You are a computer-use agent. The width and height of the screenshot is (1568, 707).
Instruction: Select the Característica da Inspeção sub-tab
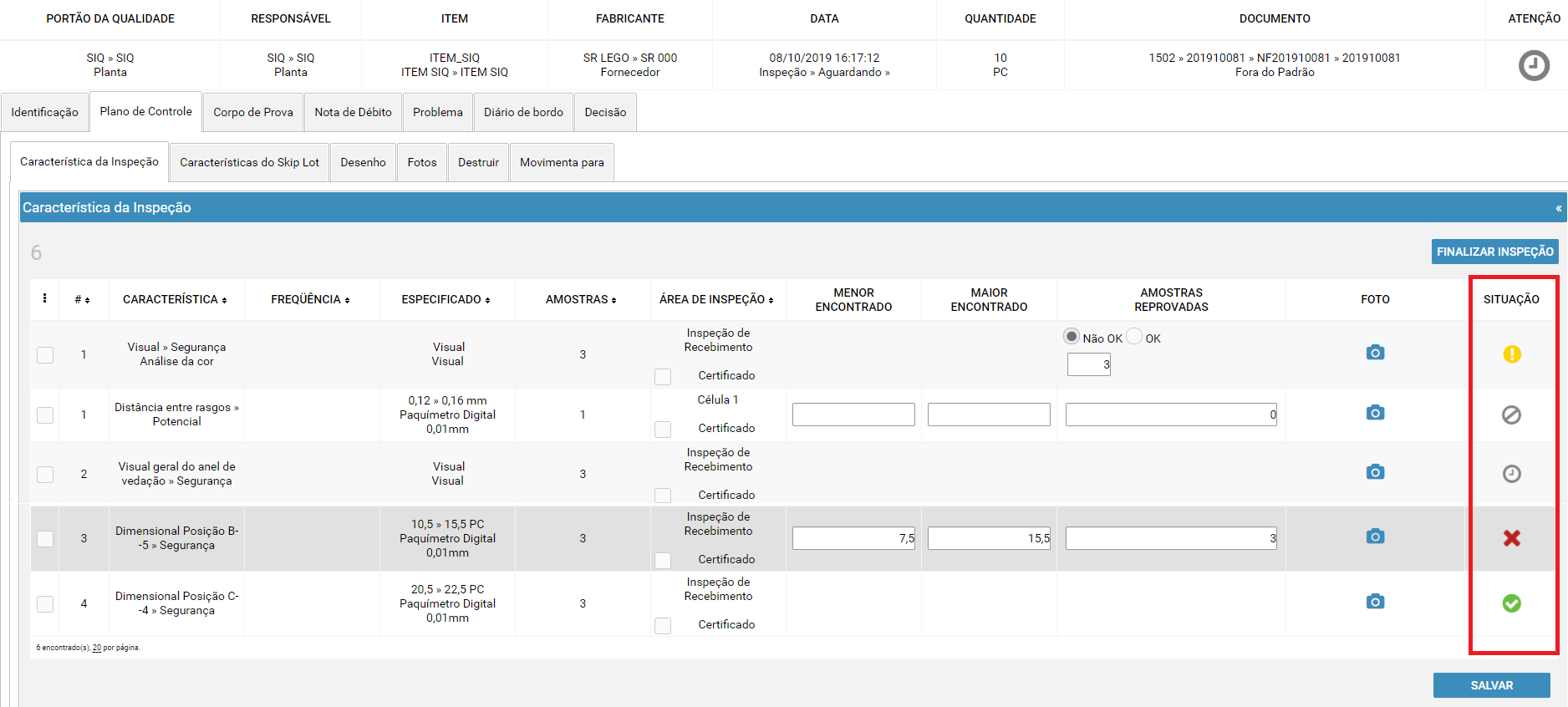(89, 161)
